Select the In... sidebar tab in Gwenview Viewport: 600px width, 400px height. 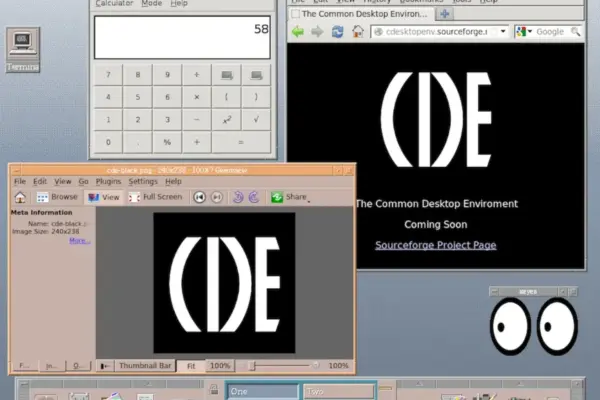pyautogui.click(x=52, y=366)
